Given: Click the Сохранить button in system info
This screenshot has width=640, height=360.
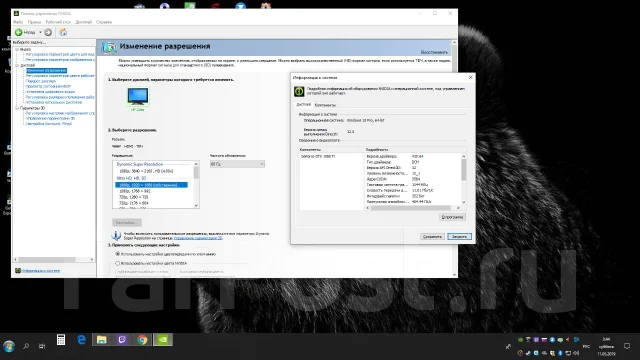Looking at the screenshot, I should (432, 236).
